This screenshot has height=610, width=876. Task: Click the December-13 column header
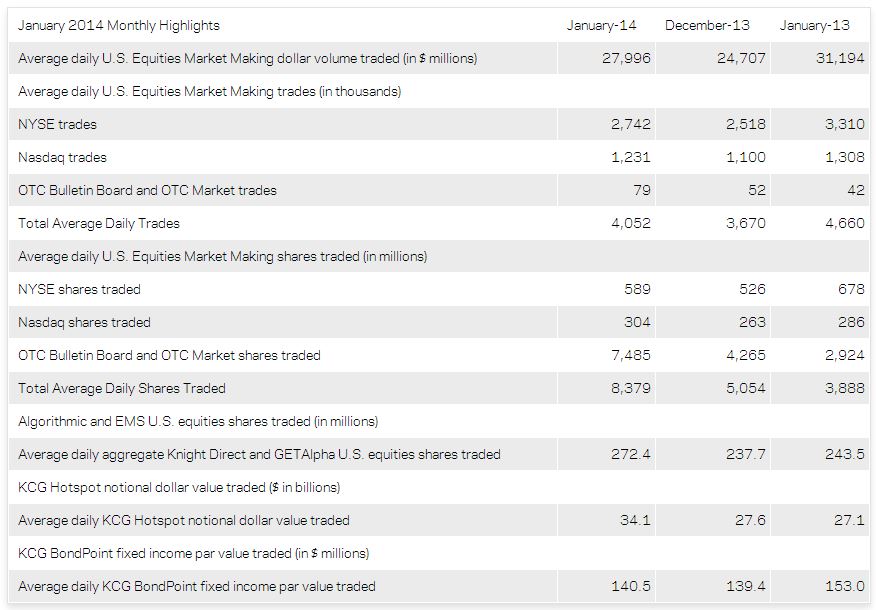pos(707,25)
